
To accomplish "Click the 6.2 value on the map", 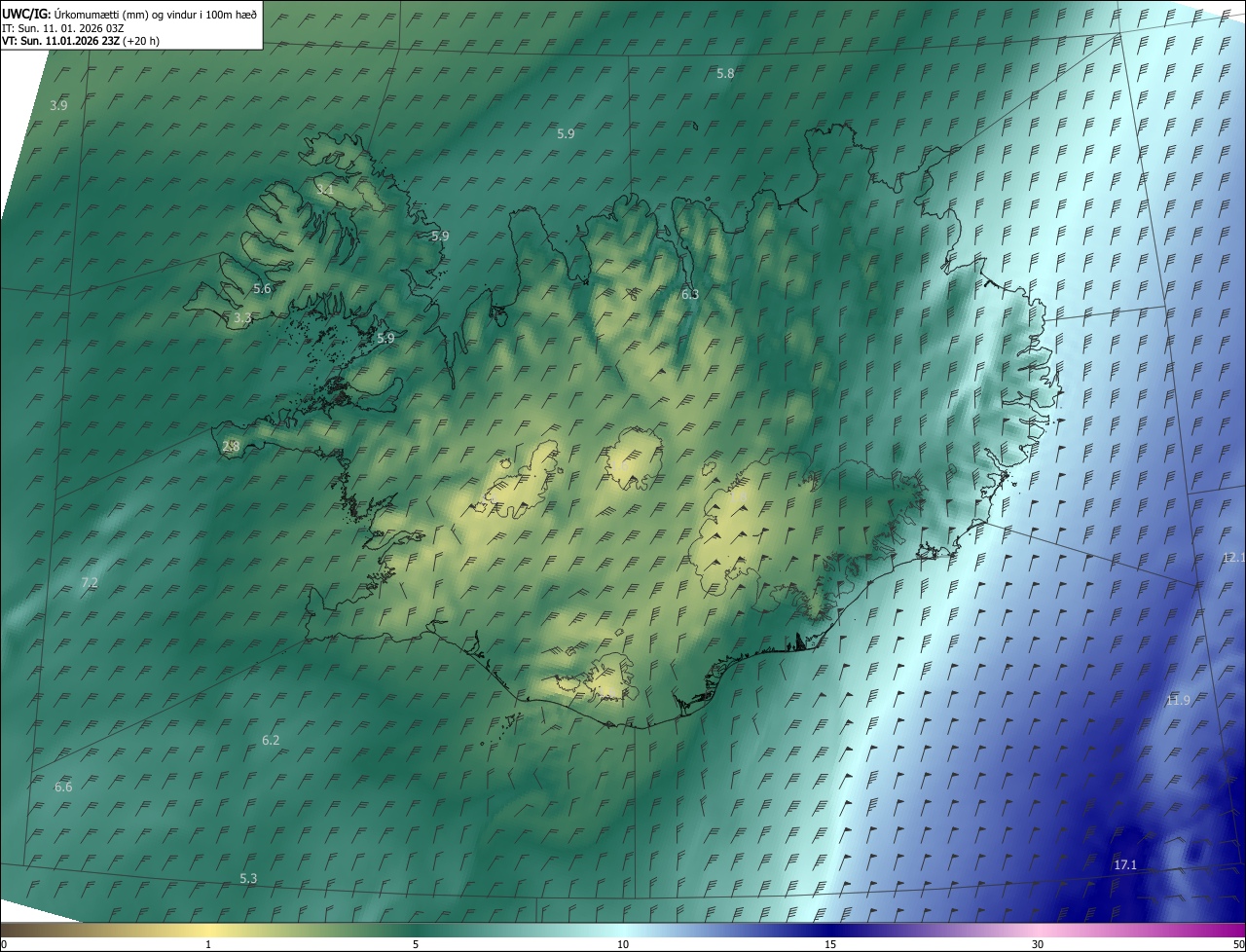I will [x=271, y=741].
